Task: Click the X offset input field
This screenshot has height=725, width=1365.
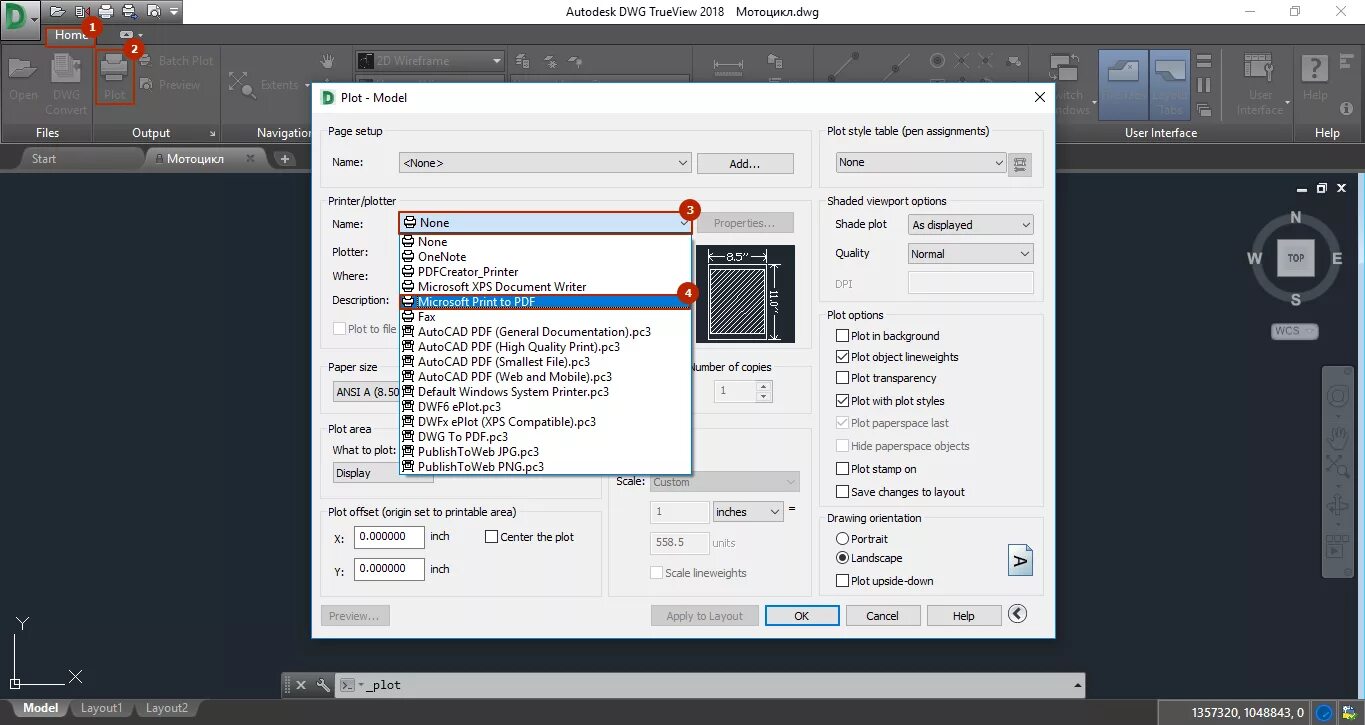Action: 389,537
